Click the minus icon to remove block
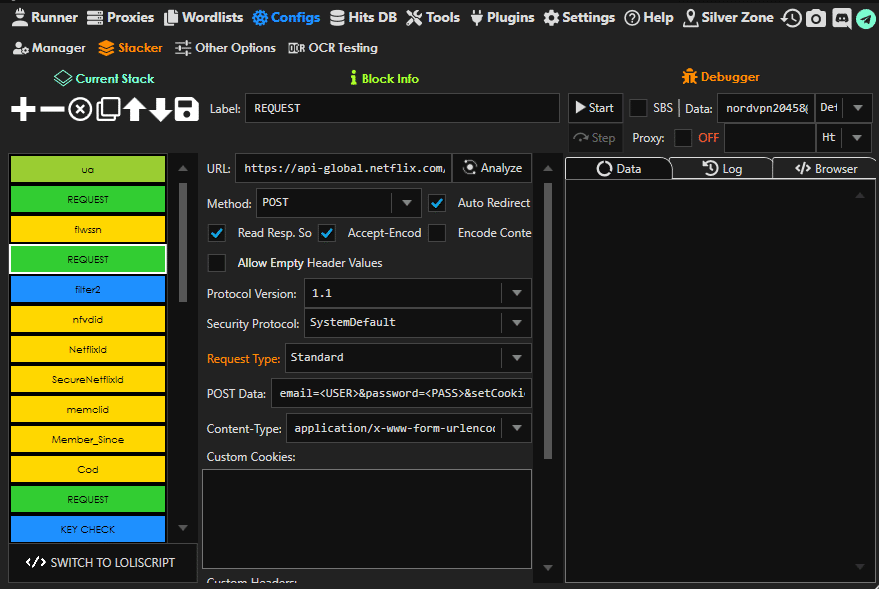The width and height of the screenshot is (879, 589). [x=52, y=109]
